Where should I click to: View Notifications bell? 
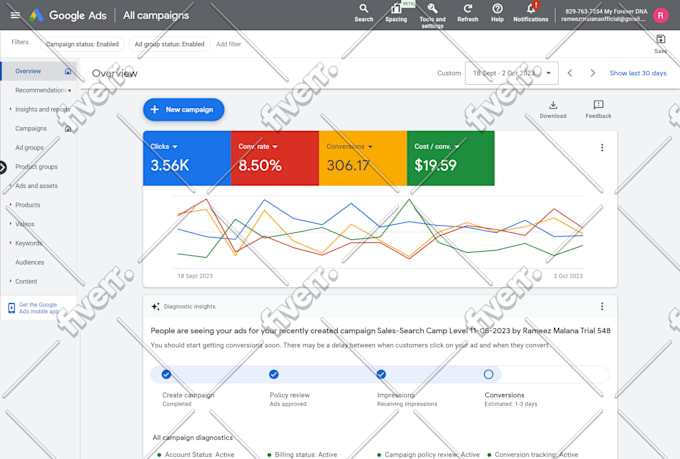click(531, 13)
